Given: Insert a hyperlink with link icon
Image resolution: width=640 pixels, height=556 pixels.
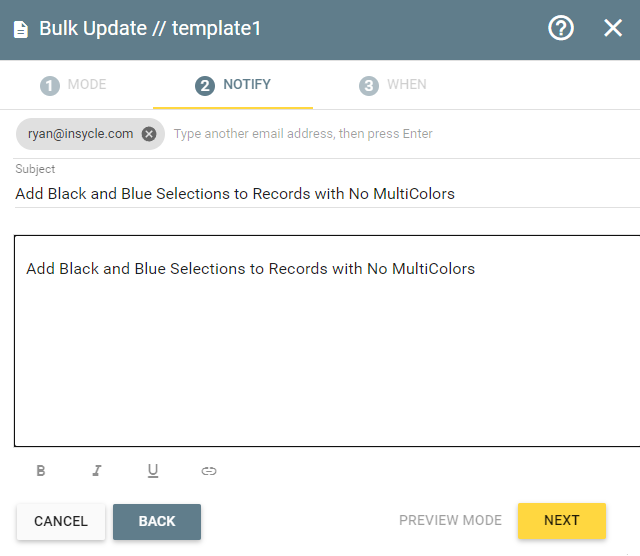Looking at the screenshot, I should tap(209, 471).
